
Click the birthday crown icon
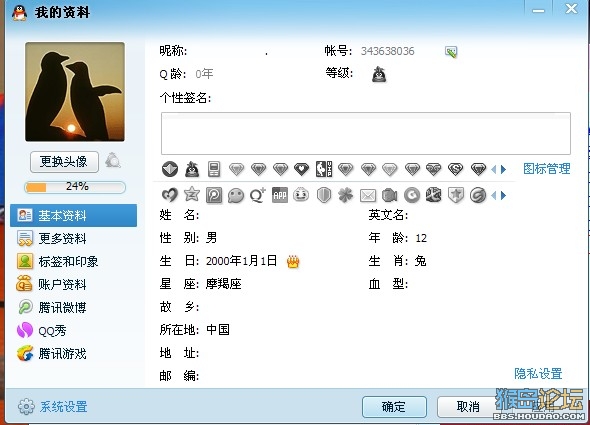[x=293, y=261]
